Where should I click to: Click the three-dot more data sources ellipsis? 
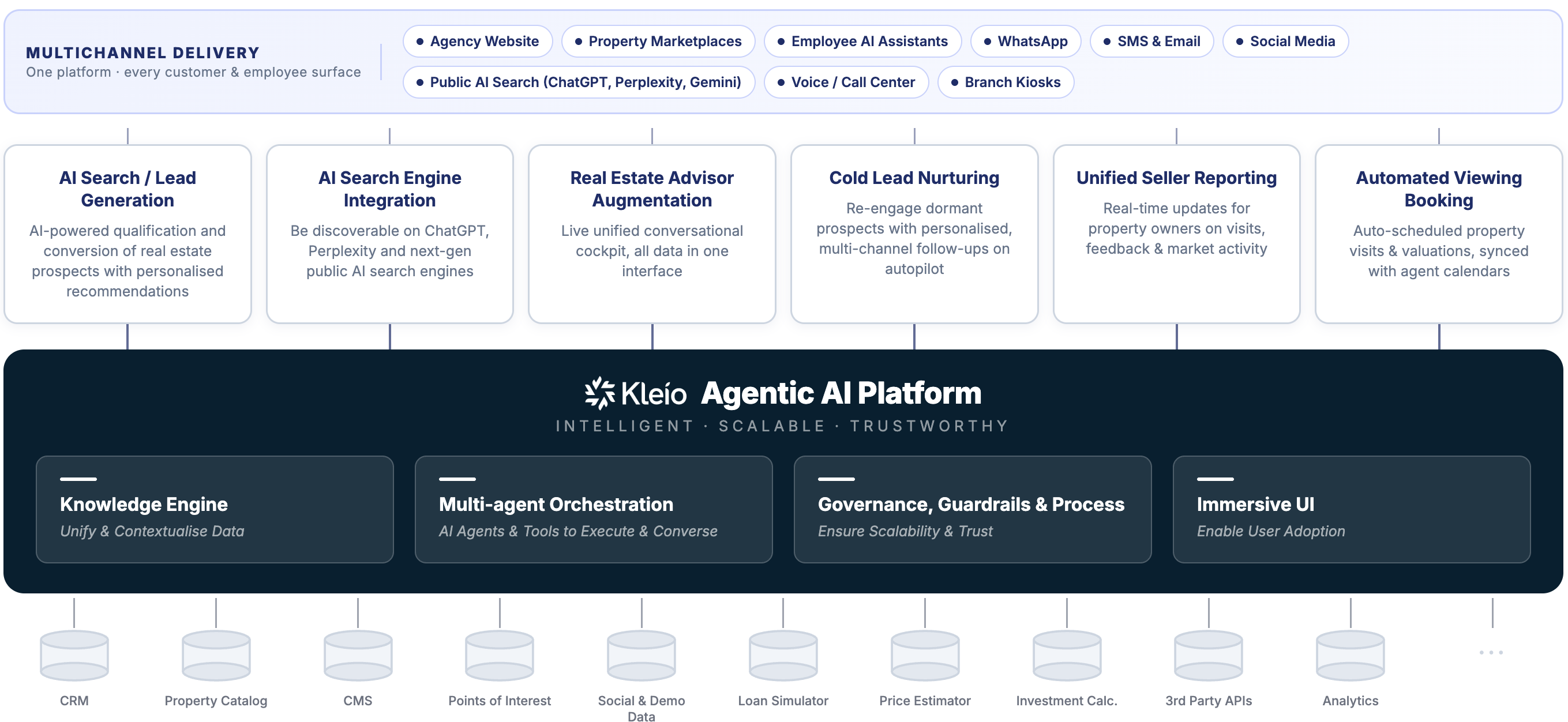pyautogui.click(x=1491, y=652)
